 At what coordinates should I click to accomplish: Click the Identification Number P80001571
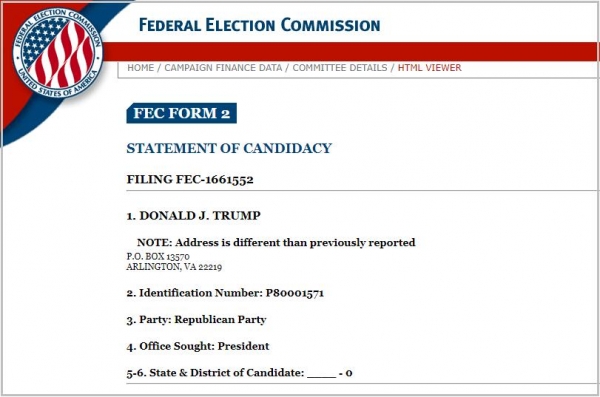pyautogui.click(x=225, y=293)
